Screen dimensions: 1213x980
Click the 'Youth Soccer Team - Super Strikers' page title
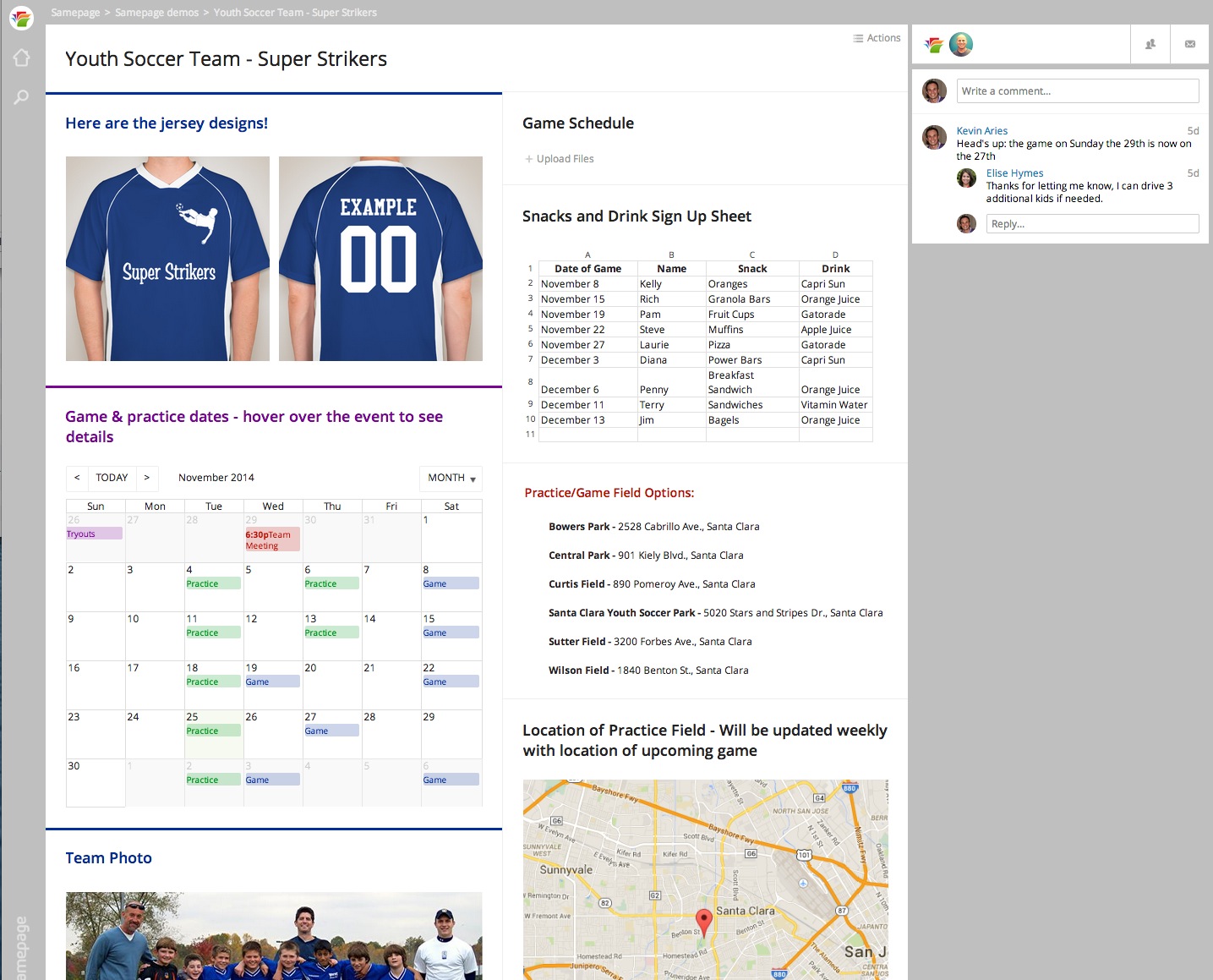pyautogui.click(x=226, y=59)
